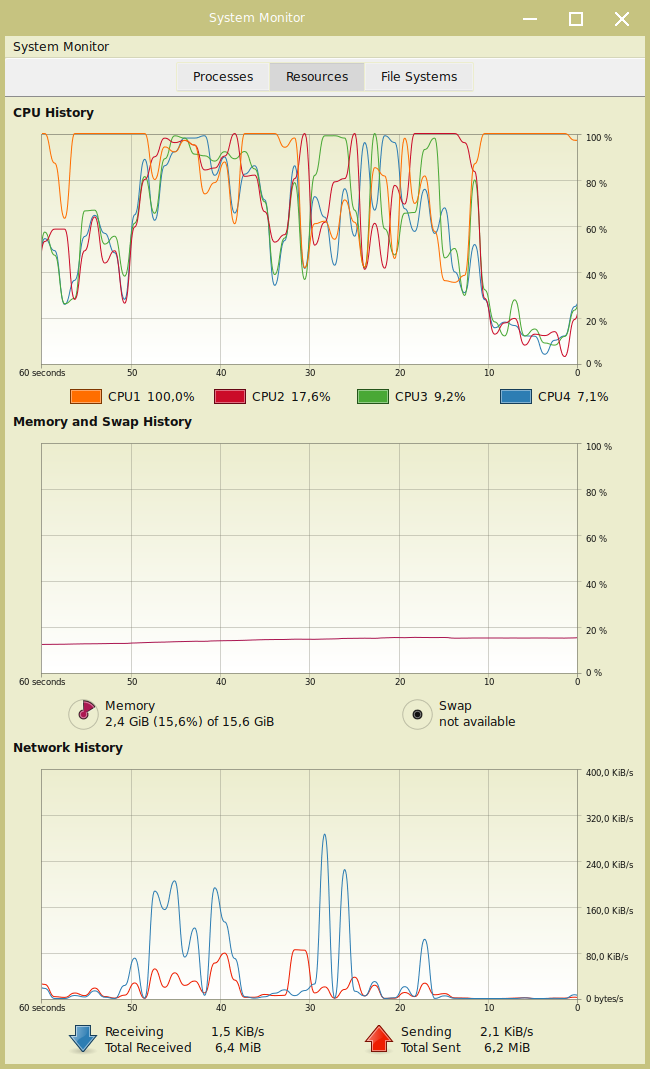Click the Sending rate 2,1 KiB/s
This screenshot has width=650, height=1069.
pos(506,1032)
